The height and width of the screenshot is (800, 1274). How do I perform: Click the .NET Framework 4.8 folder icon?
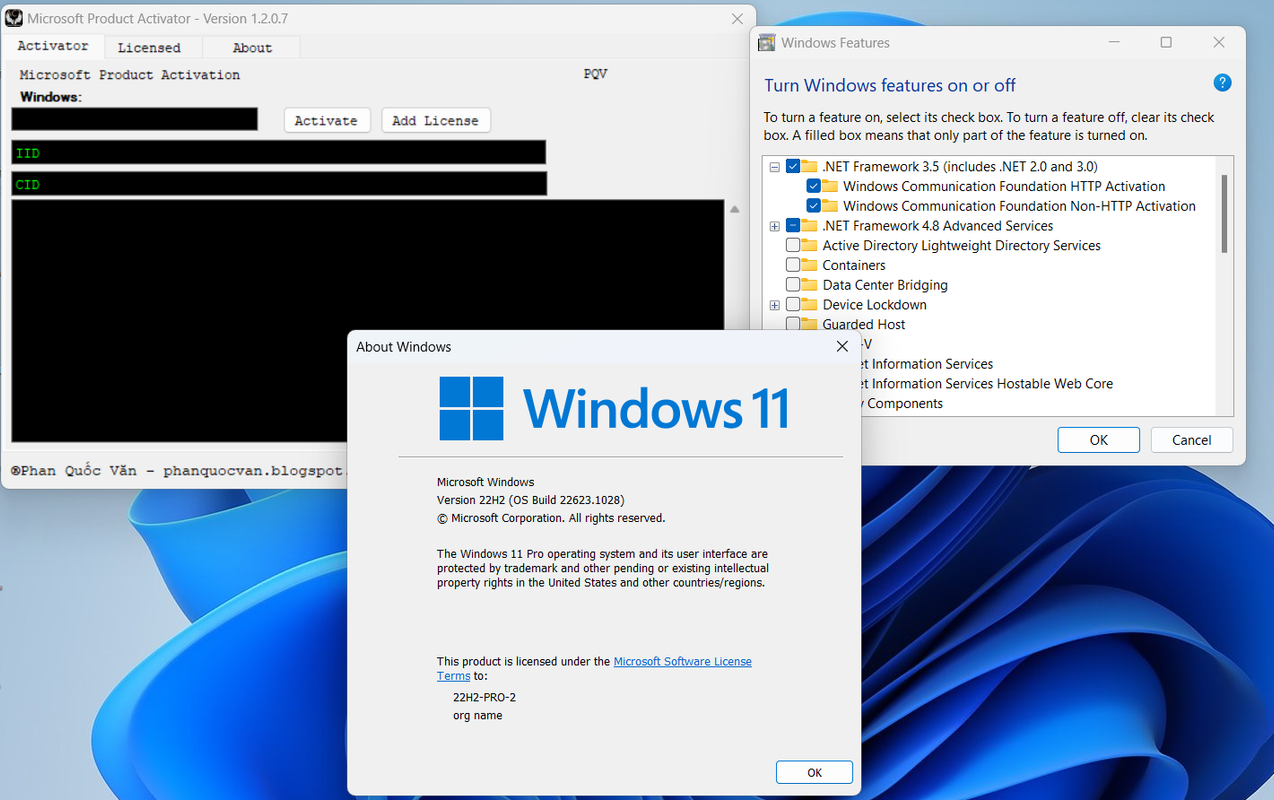pos(810,226)
